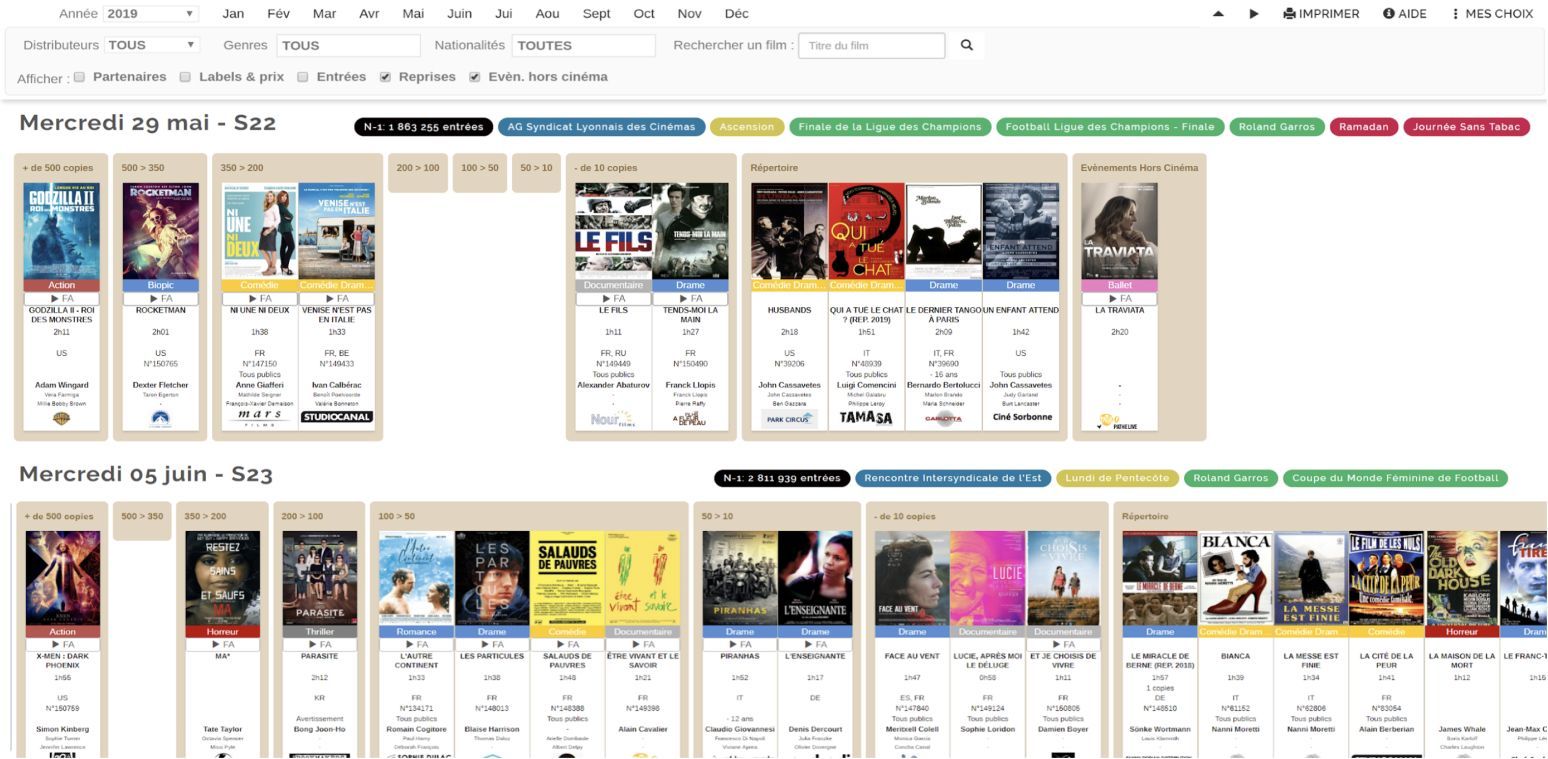This screenshot has height=759, width=1548.
Task: Enable the Entrées checkbox
Action: click(303, 77)
